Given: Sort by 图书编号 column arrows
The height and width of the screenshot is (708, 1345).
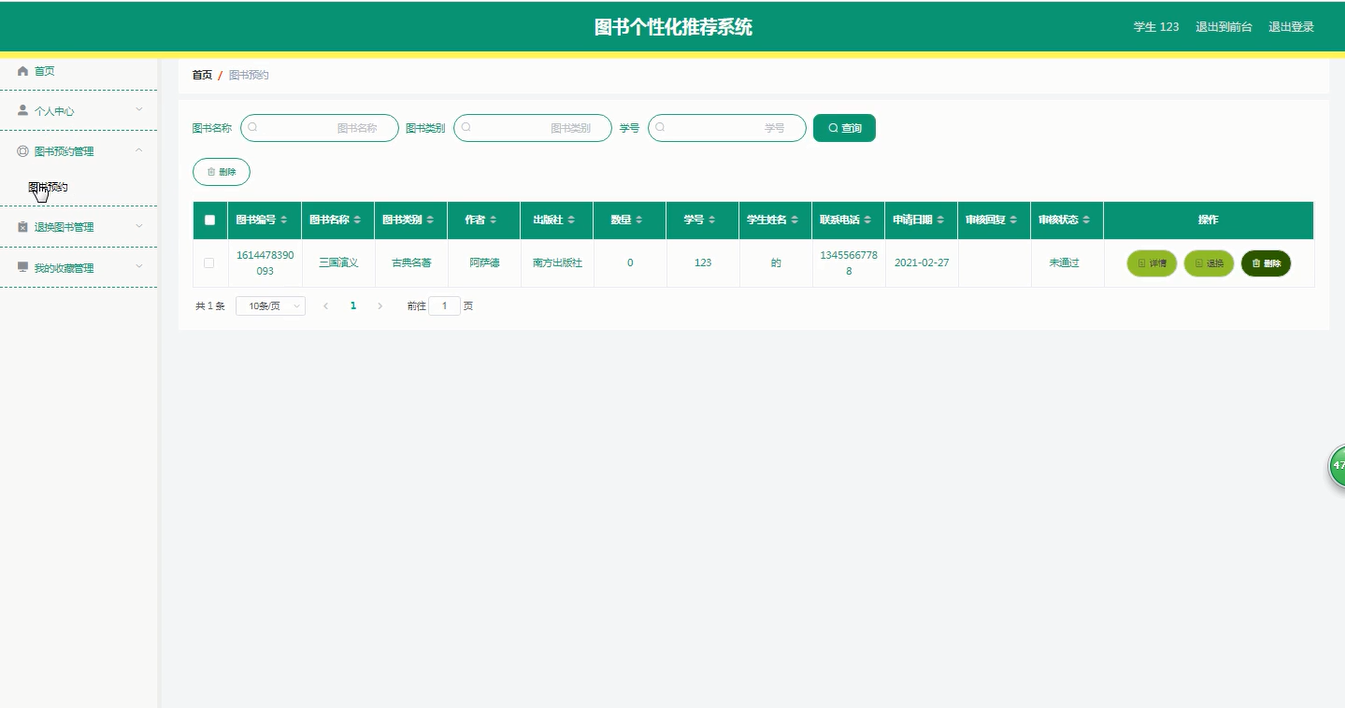Looking at the screenshot, I should click(x=284, y=220).
